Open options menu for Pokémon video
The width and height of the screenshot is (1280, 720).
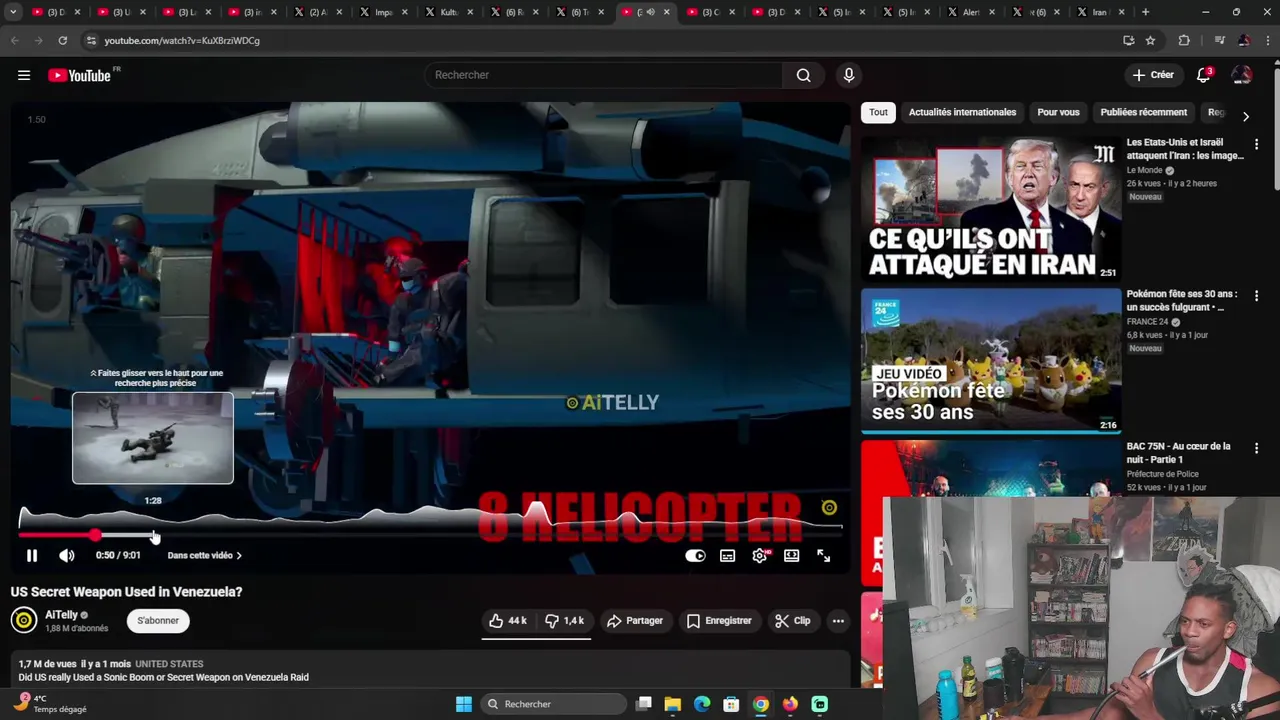[1256, 296]
